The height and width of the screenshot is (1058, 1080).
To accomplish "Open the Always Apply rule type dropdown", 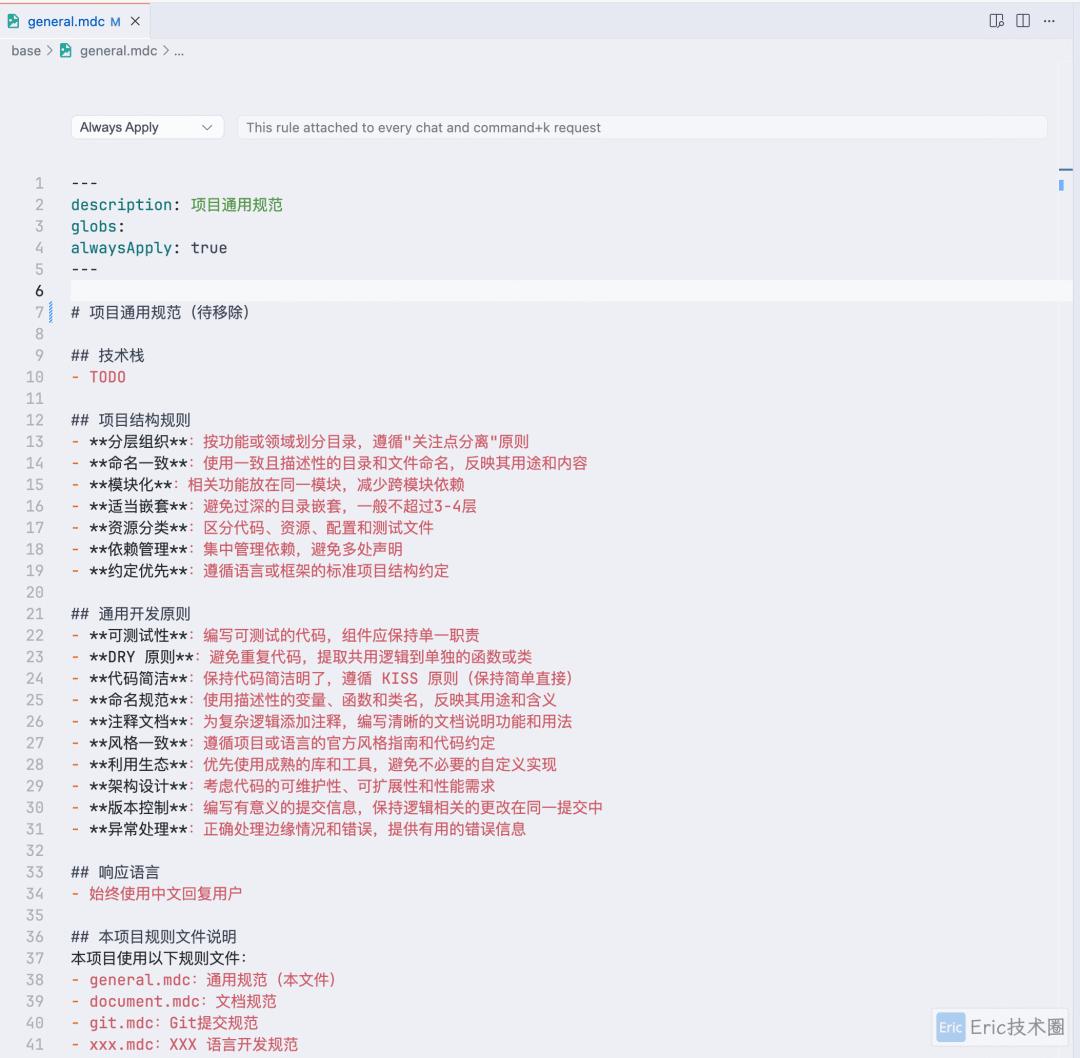I will point(147,127).
